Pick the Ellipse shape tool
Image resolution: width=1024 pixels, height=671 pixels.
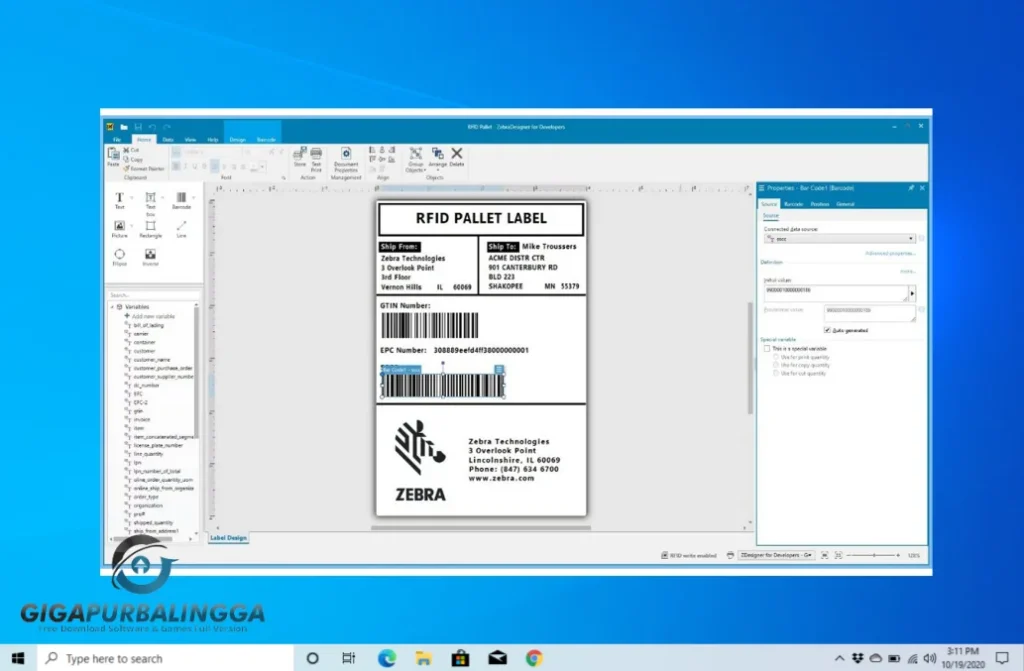tap(120, 257)
